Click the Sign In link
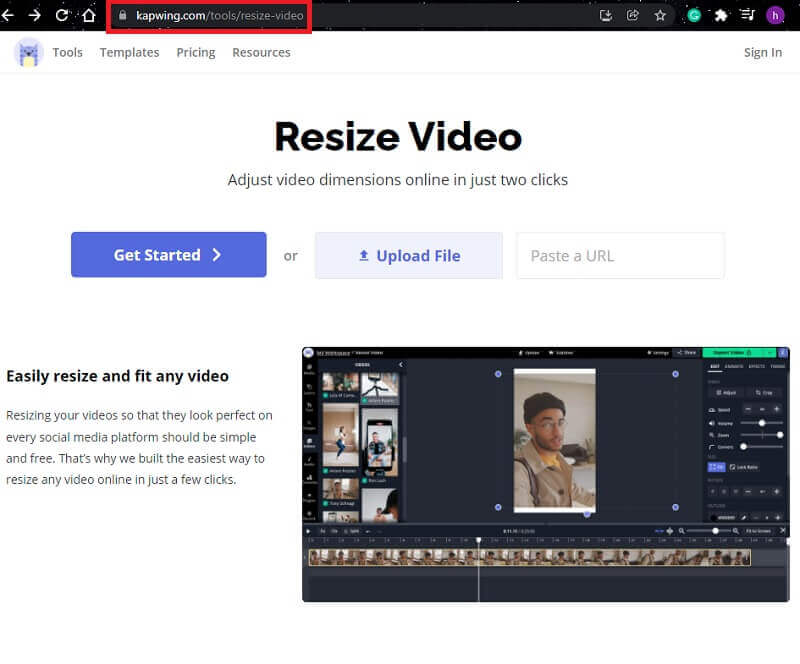Viewport: 800px width, 664px height. point(763,53)
